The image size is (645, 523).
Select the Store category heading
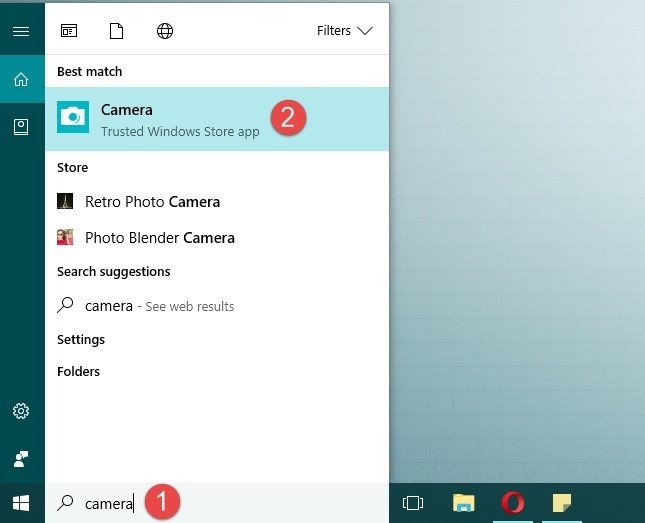[72, 167]
